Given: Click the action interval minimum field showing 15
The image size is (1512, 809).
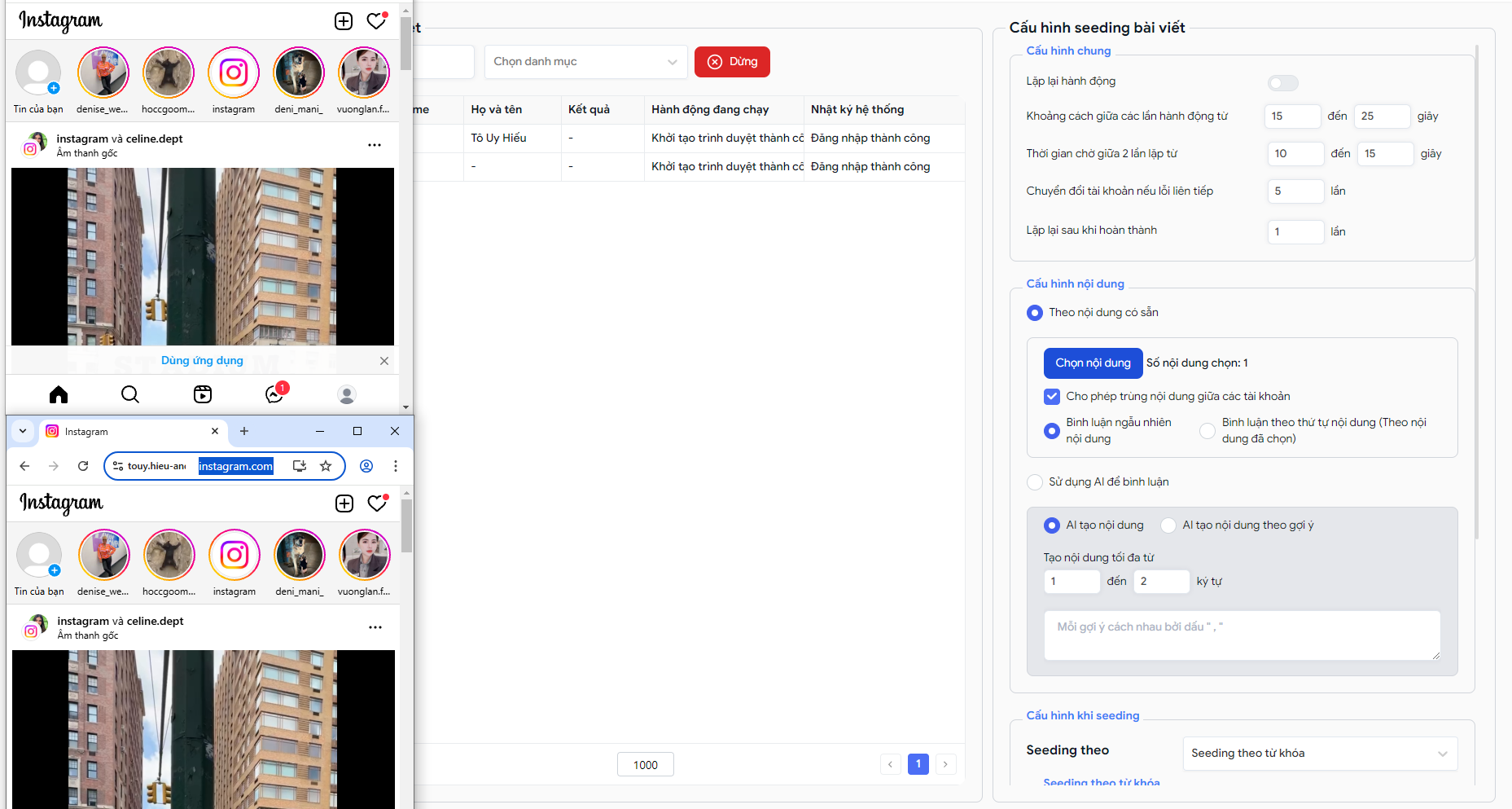Looking at the screenshot, I should pos(1292,117).
